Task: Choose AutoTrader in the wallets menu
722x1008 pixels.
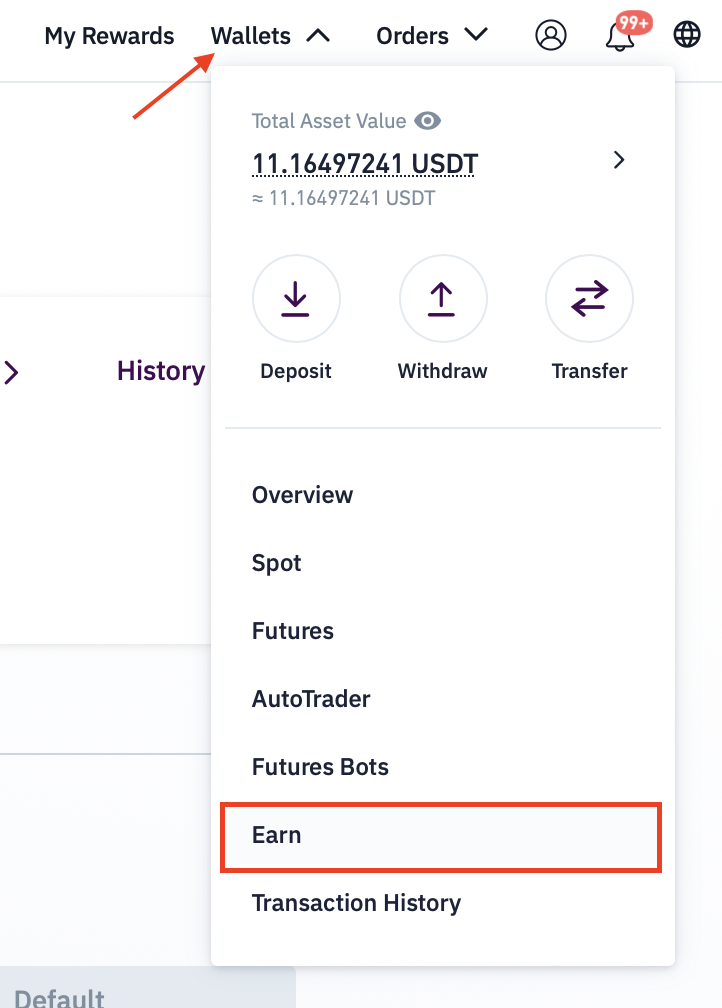Action: point(311,699)
